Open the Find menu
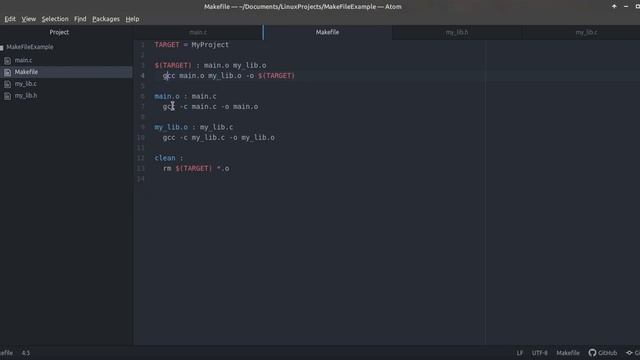640x360 pixels. (80, 19)
